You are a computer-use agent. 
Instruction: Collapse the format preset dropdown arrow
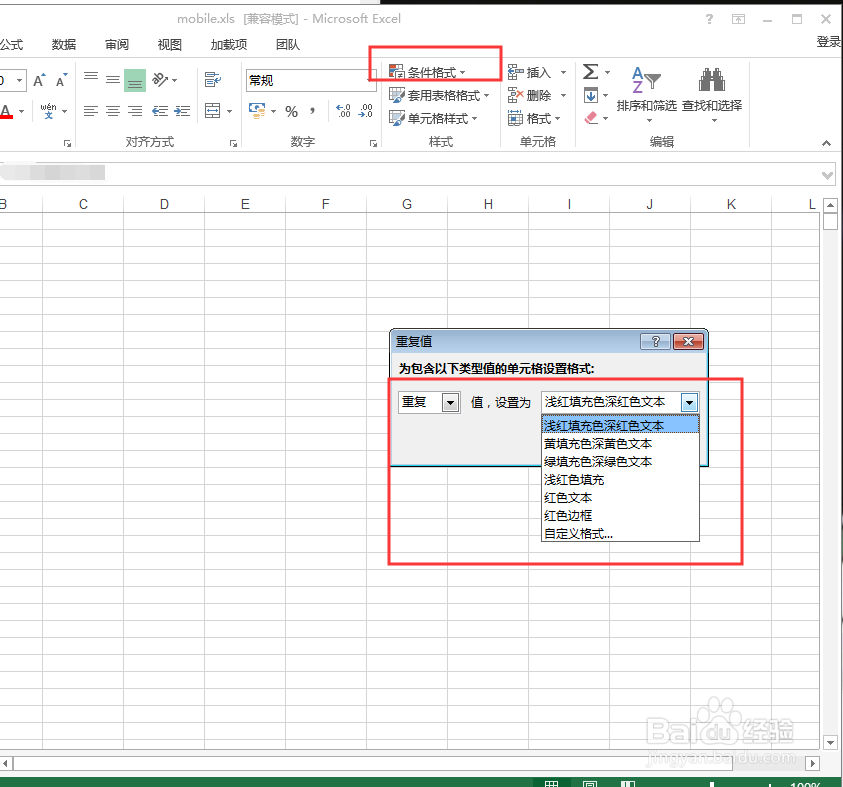(x=689, y=402)
